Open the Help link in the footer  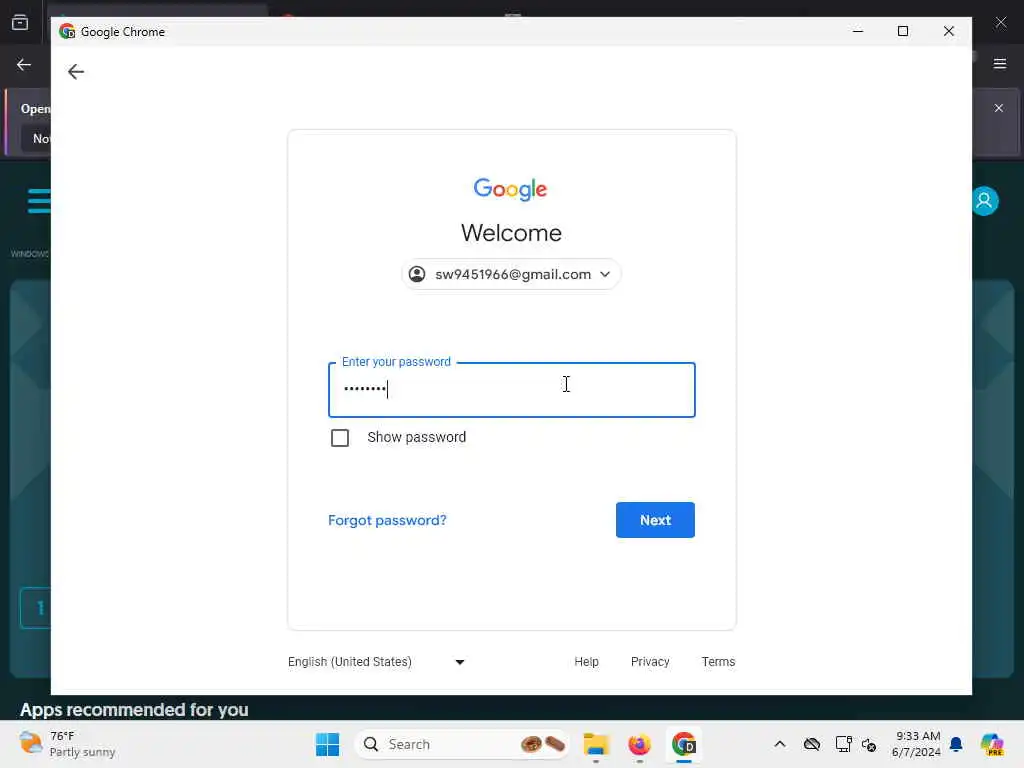point(586,662)
